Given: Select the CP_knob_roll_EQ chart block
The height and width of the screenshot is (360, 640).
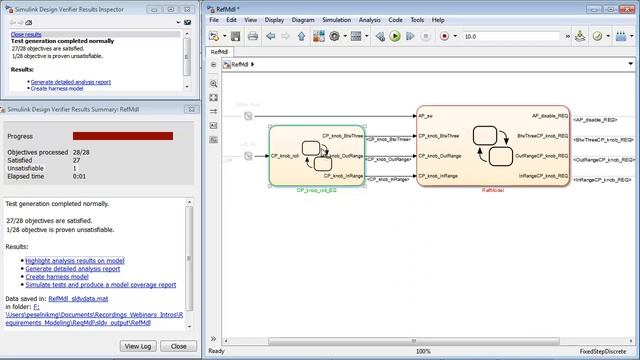Looking at the screenshot, I should click(x=317, y=156).
